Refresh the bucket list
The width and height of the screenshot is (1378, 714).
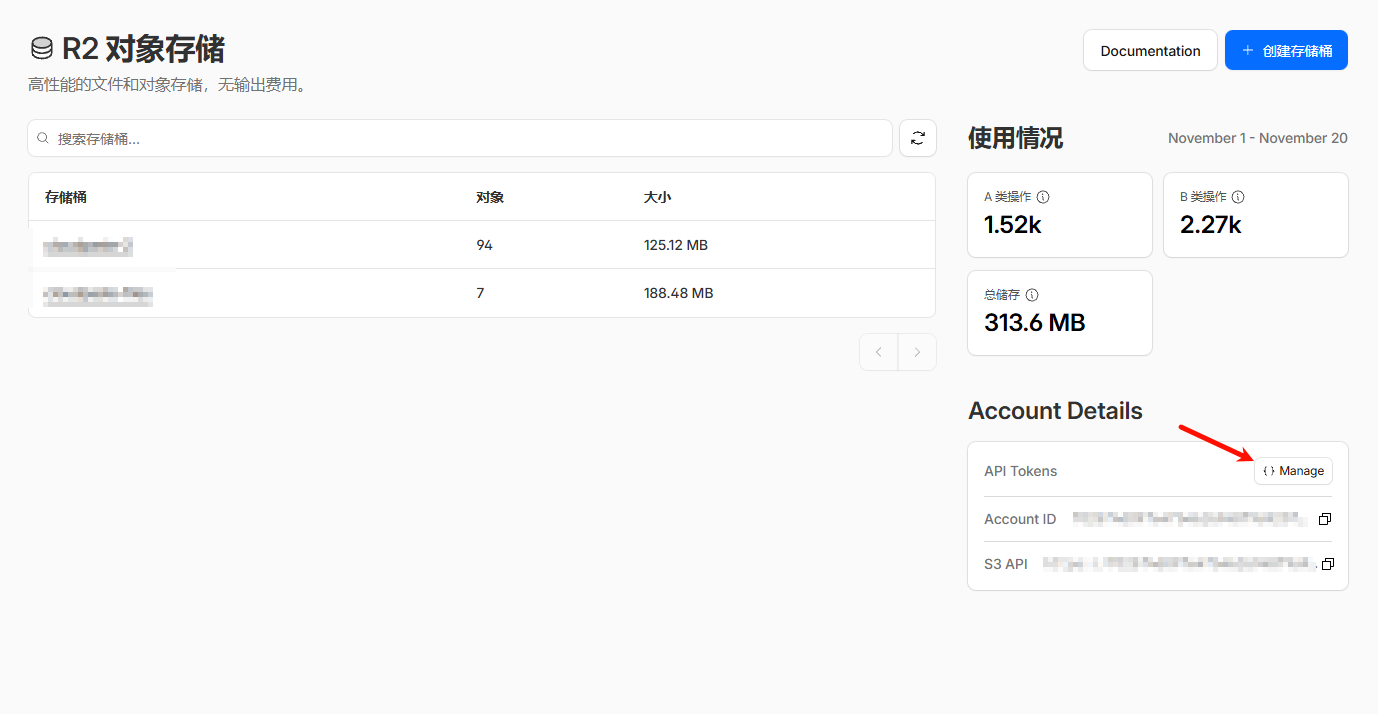point(918,139)
